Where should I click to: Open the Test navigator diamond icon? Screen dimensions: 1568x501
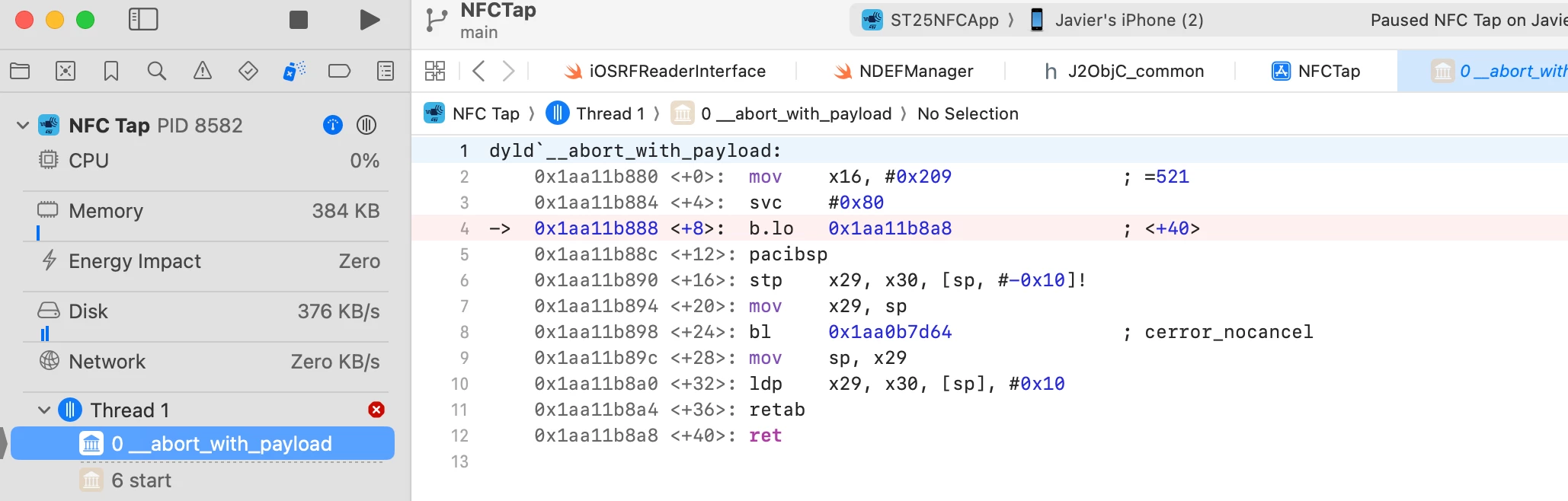[248, 72]
